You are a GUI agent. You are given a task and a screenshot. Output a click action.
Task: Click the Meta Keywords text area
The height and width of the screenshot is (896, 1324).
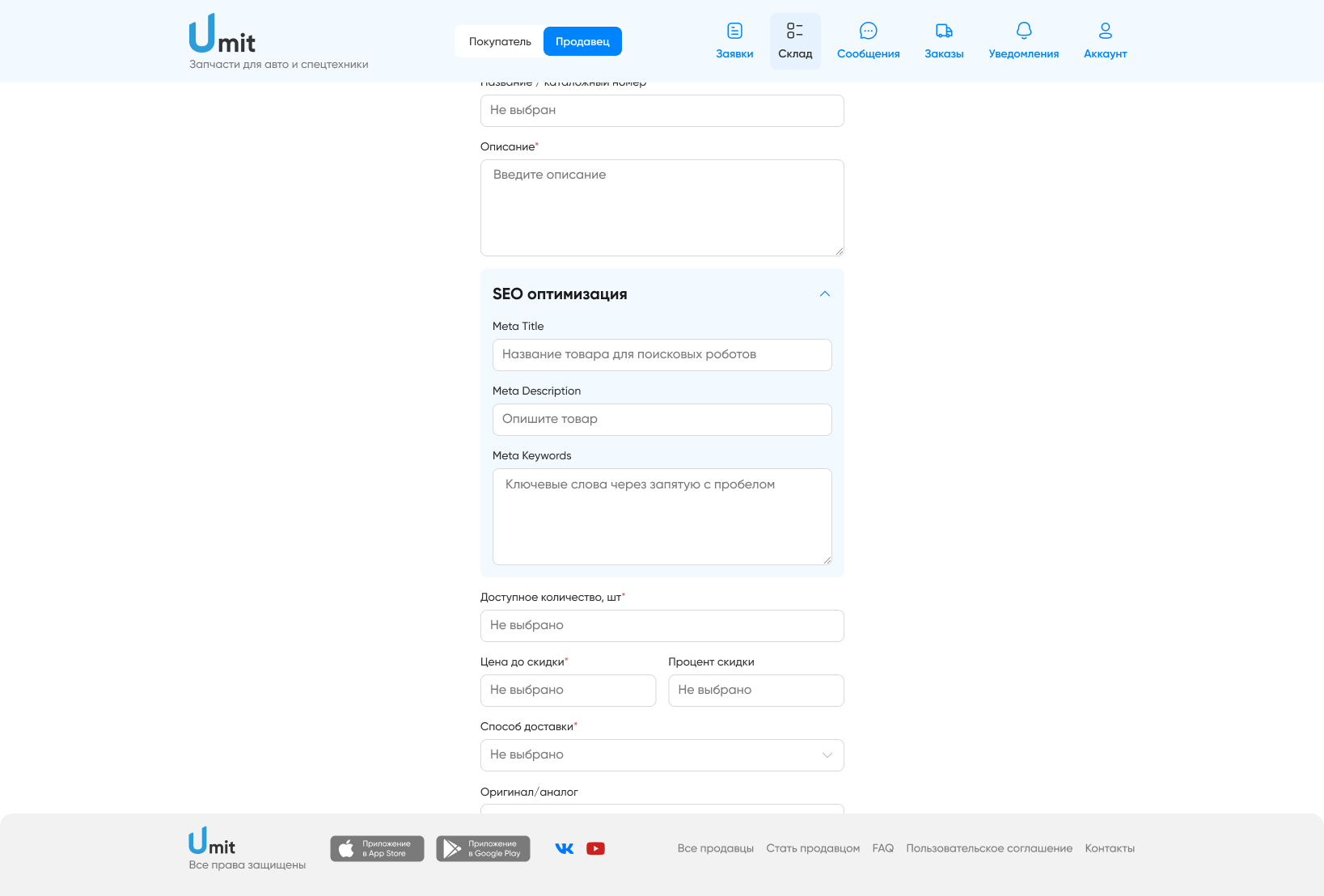click(x=662, y=517)
